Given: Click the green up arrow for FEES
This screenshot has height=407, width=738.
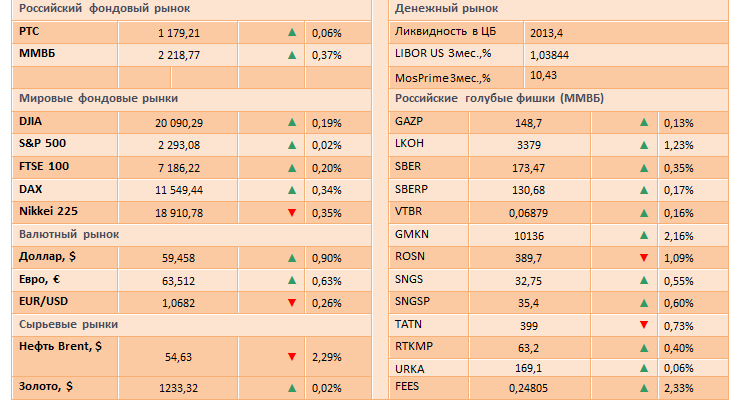Looking at the screenshot, I should tap(643, 387).
